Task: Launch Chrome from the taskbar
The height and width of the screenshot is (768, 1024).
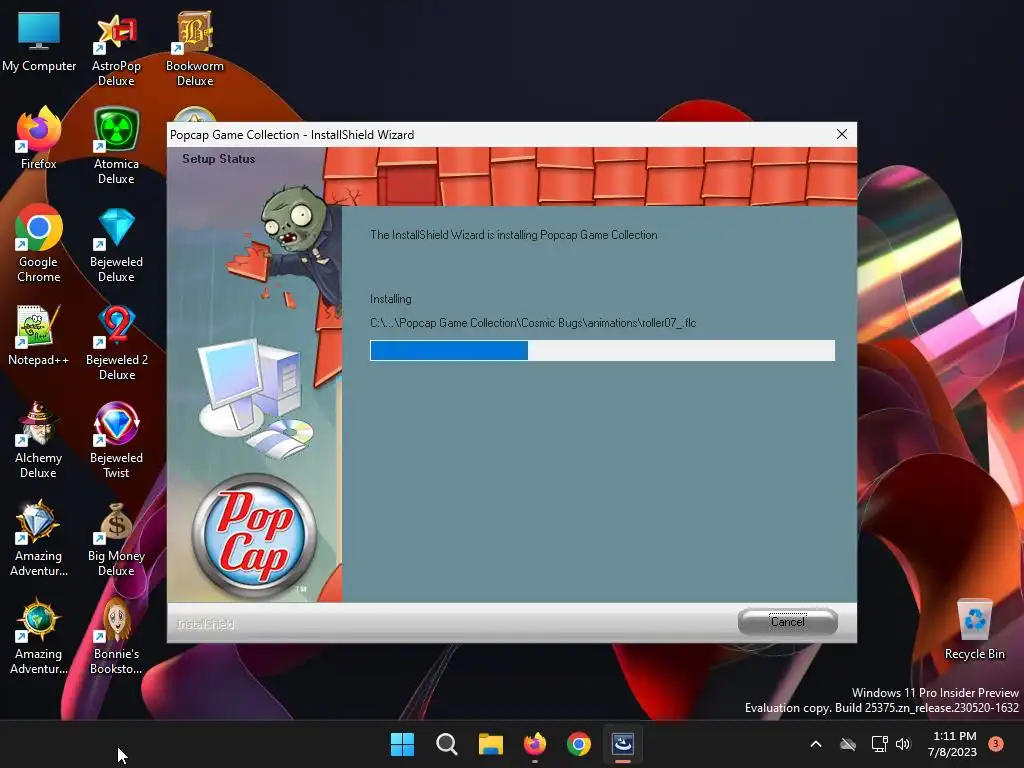Action: [579, 744]
